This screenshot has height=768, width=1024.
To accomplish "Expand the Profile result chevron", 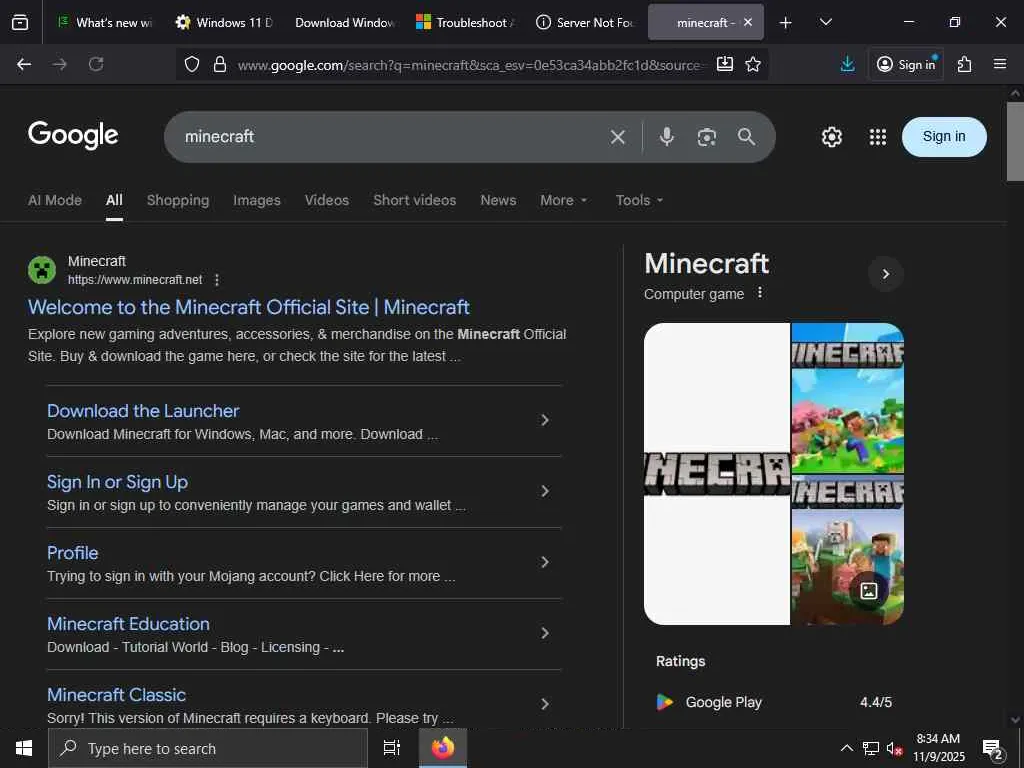I will coord(545,562).
